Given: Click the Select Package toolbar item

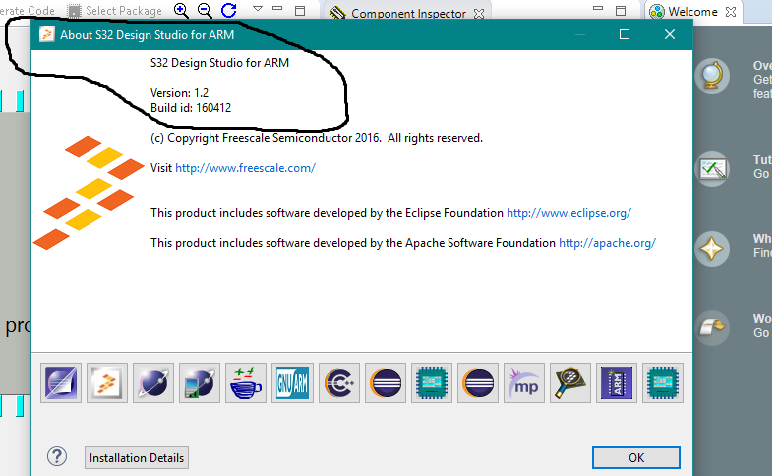Looking at the screenshot, I should coord(115,11).
